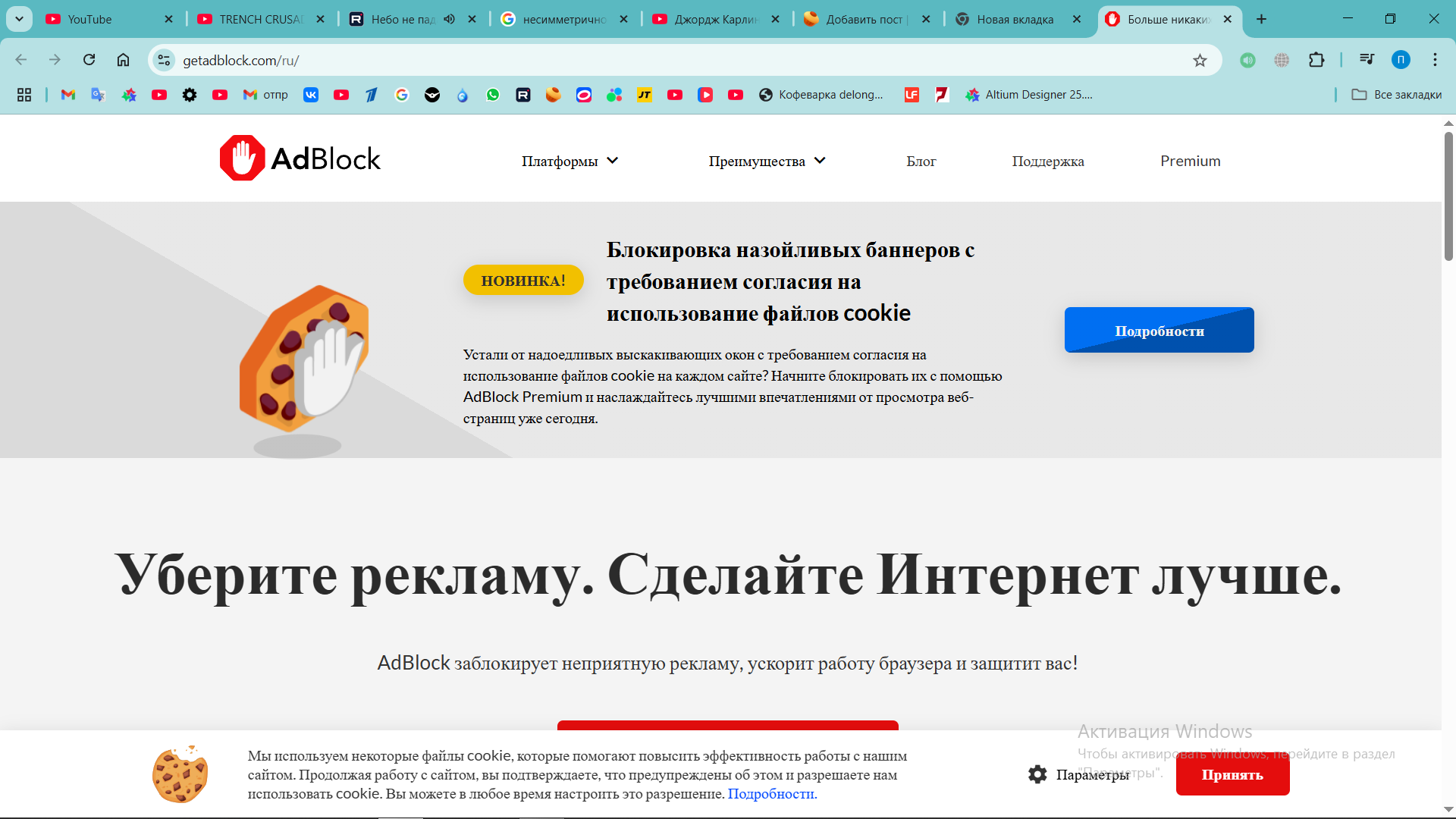
Task: Click the blue Подробности button
Action: point(1159,330)
